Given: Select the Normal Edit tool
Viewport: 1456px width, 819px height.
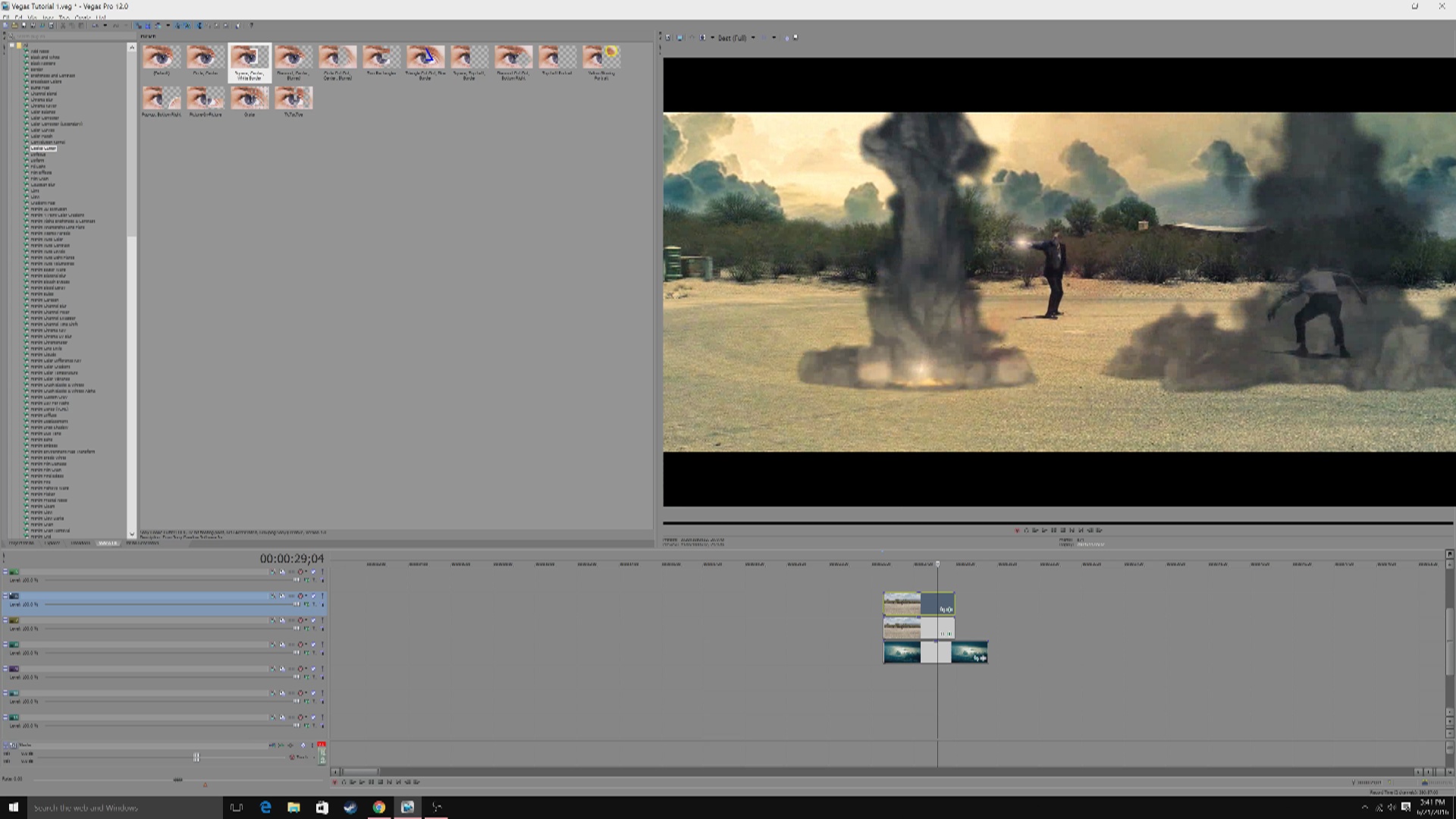Looking at the screenshot, I should pos(200,25).
